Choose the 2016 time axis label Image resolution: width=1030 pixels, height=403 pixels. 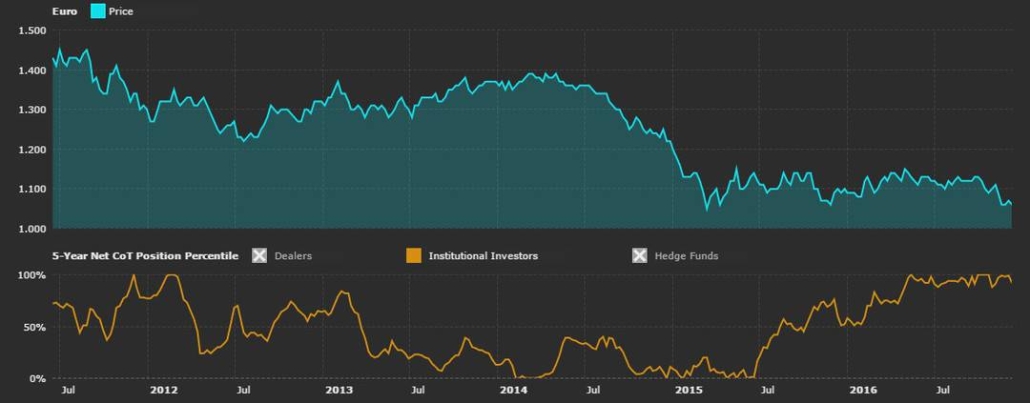coord(863,390)
